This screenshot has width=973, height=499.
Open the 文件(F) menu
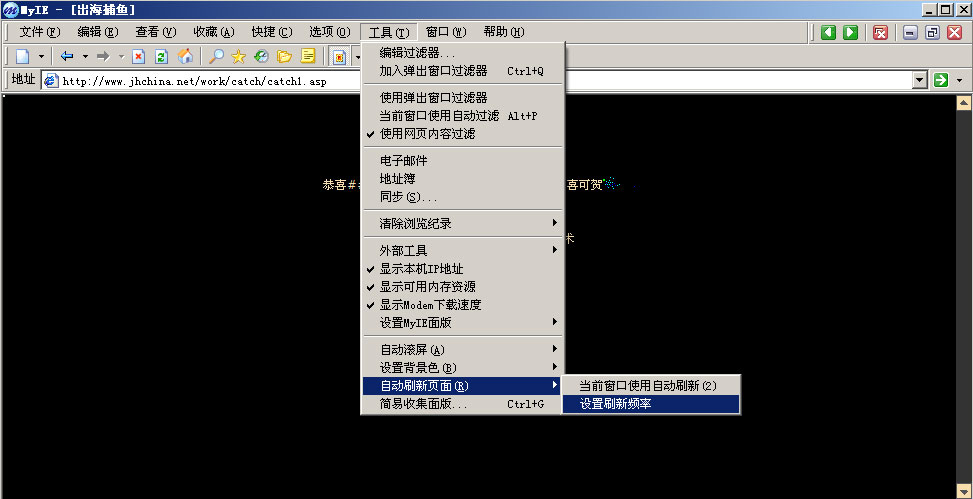[x=40, y=32]
